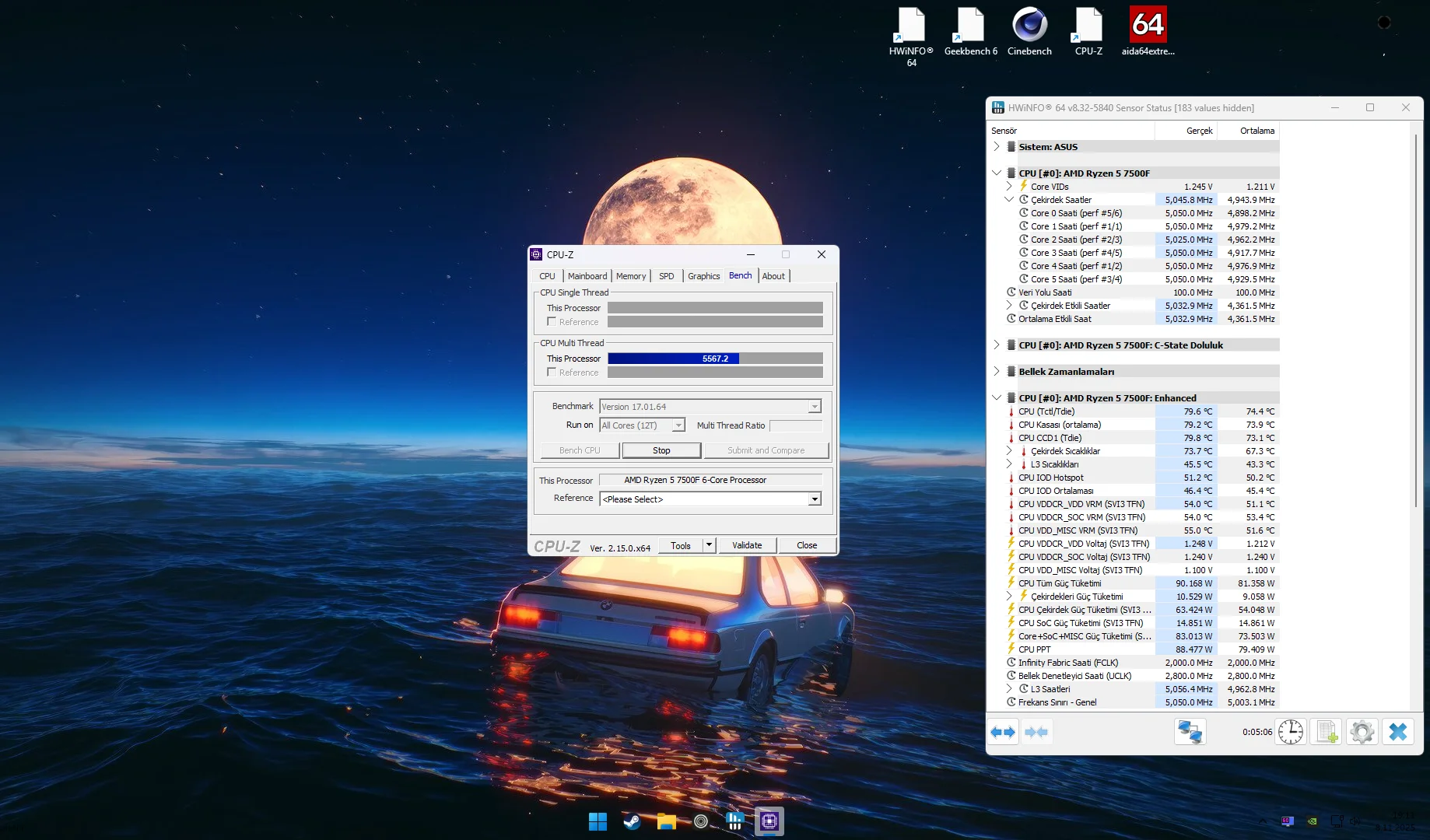
Task: Click the Validate button
Action: [746, 545]
